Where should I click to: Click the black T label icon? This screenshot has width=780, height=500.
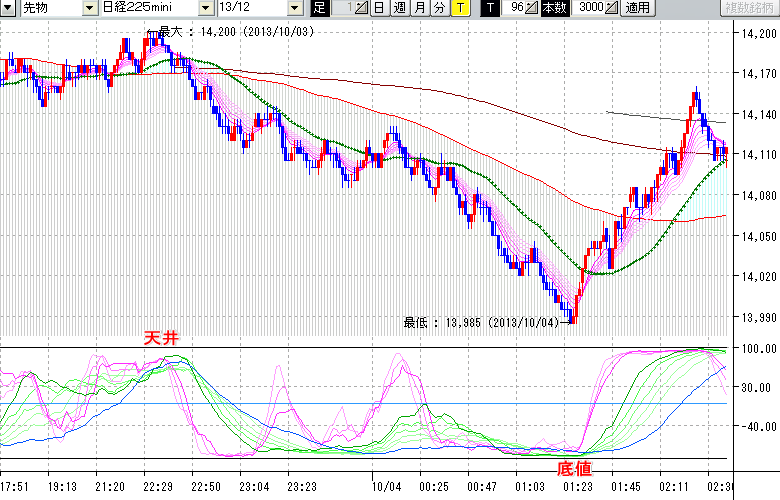(489, 8)
